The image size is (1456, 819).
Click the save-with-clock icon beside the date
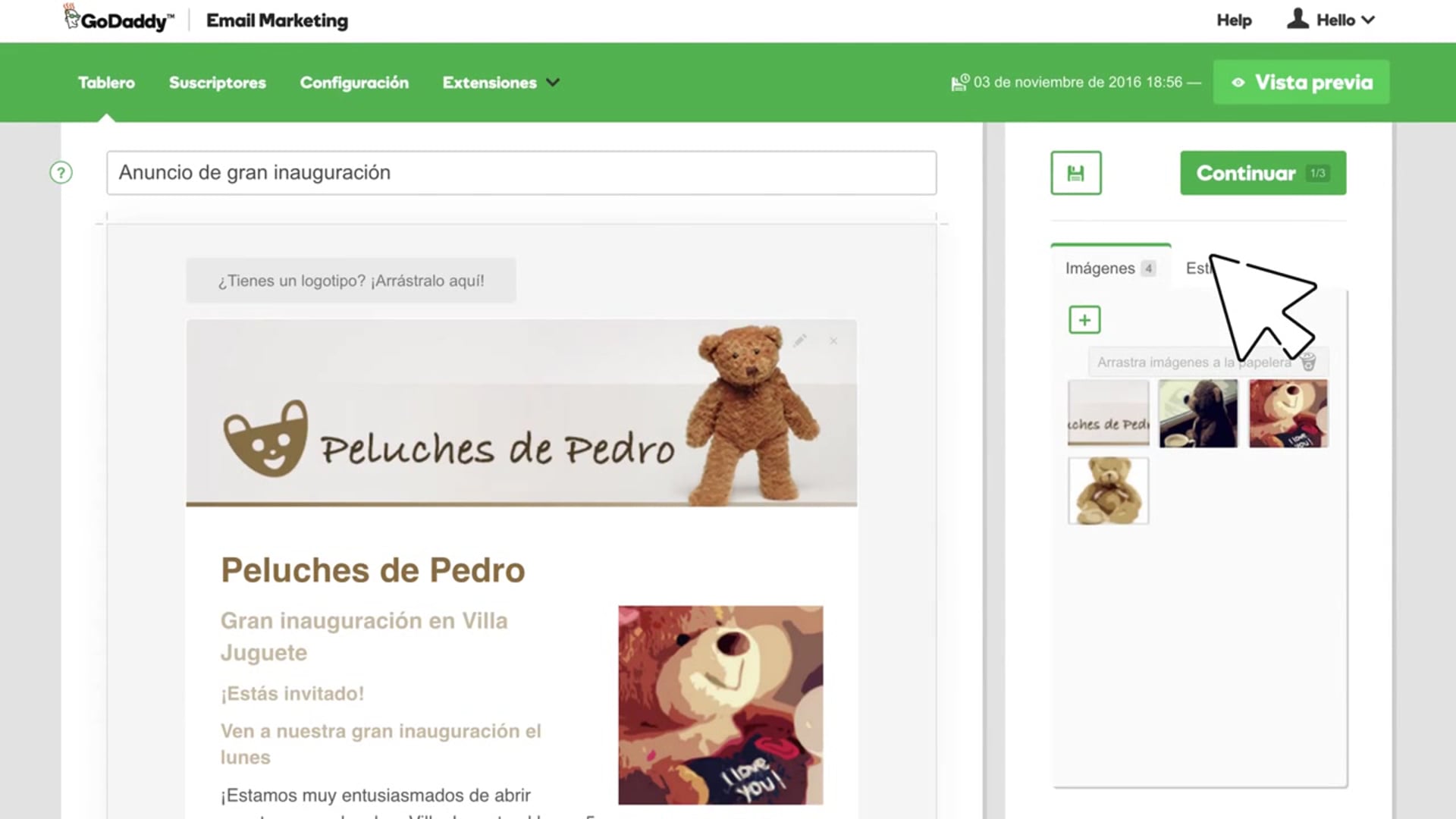pos(959,82)
